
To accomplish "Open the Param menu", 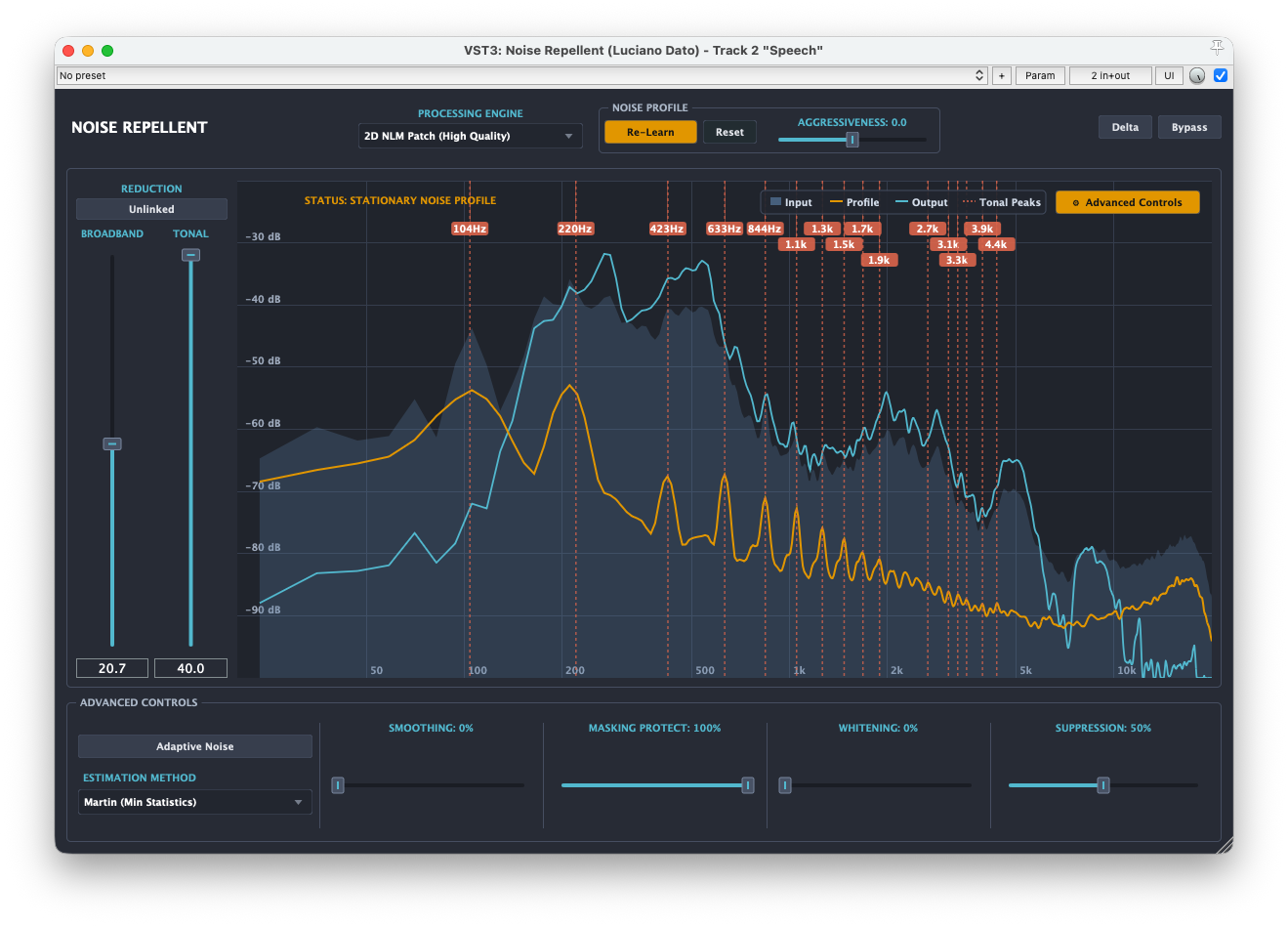I will coord(1040,75).
